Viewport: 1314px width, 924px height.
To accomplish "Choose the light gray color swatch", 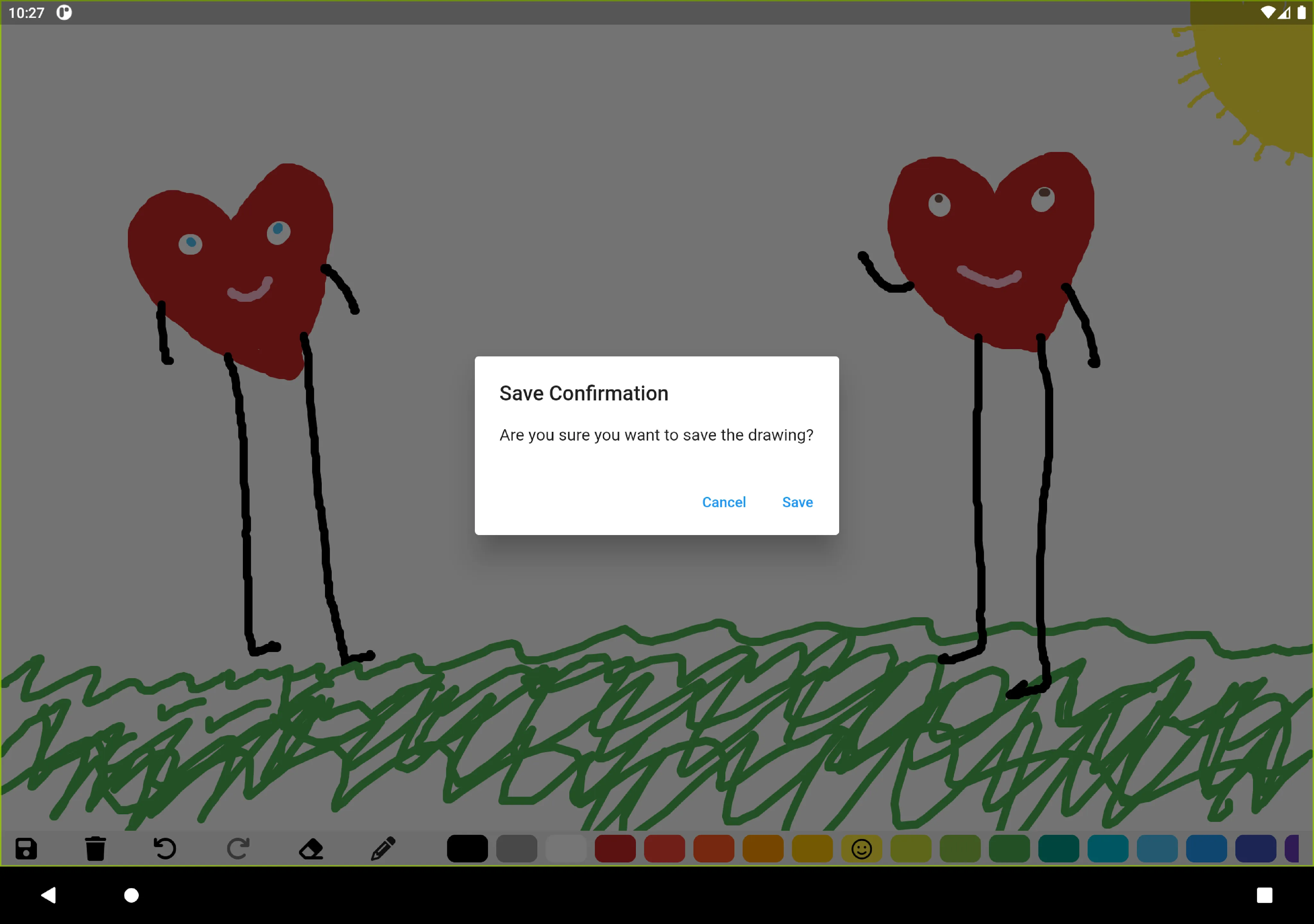I will [x=566, y=848].
